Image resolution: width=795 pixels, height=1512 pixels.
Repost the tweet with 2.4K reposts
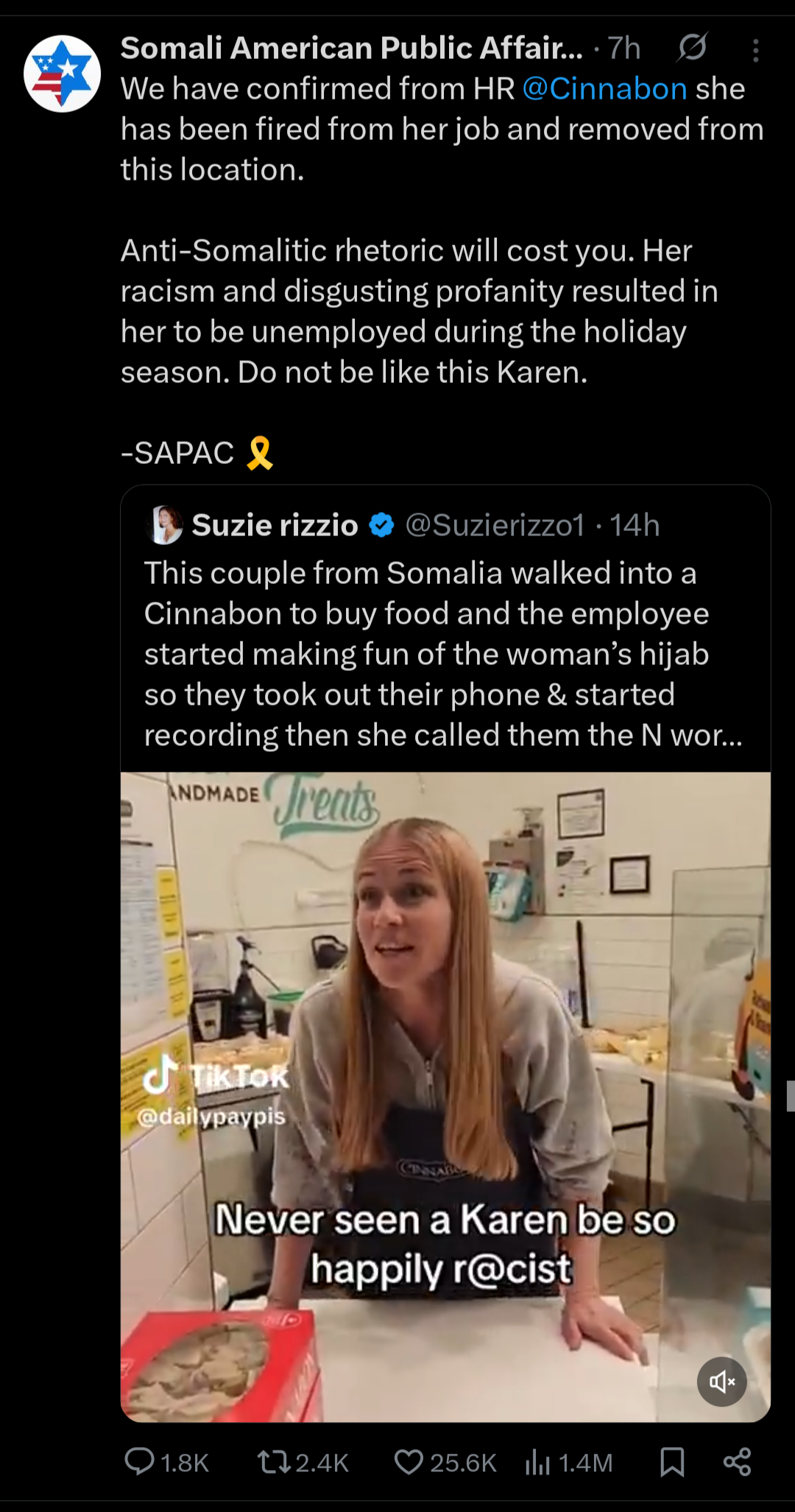[273, 1462]
